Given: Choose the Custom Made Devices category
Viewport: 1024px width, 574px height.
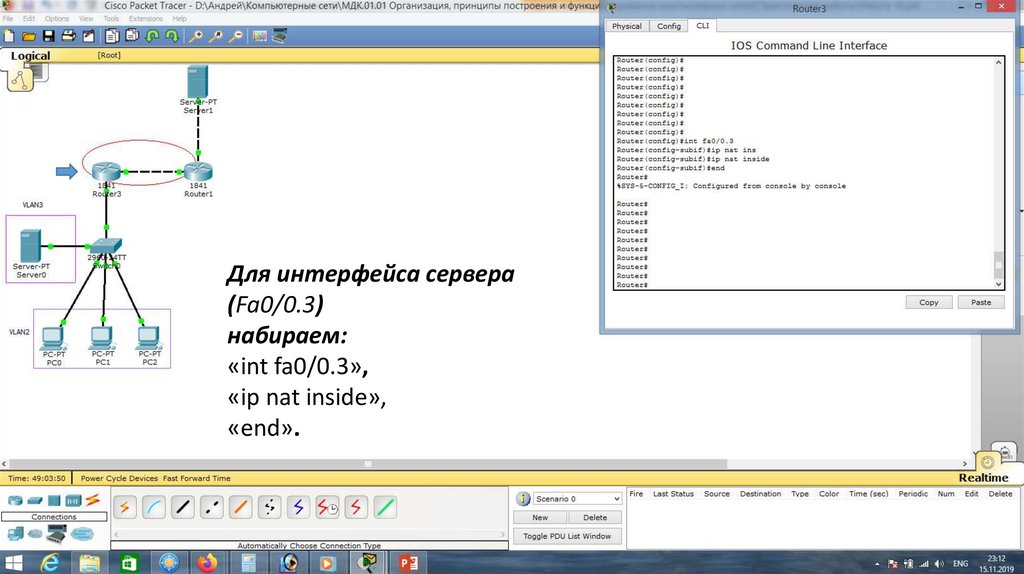Looking at the screenshot, I should [56, 534].
